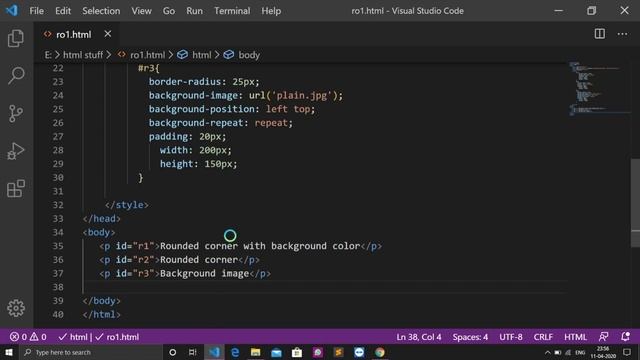The height and width of the screenshot is (360, 640).
Task: Click the html validation status item
Action: point(73,337)
